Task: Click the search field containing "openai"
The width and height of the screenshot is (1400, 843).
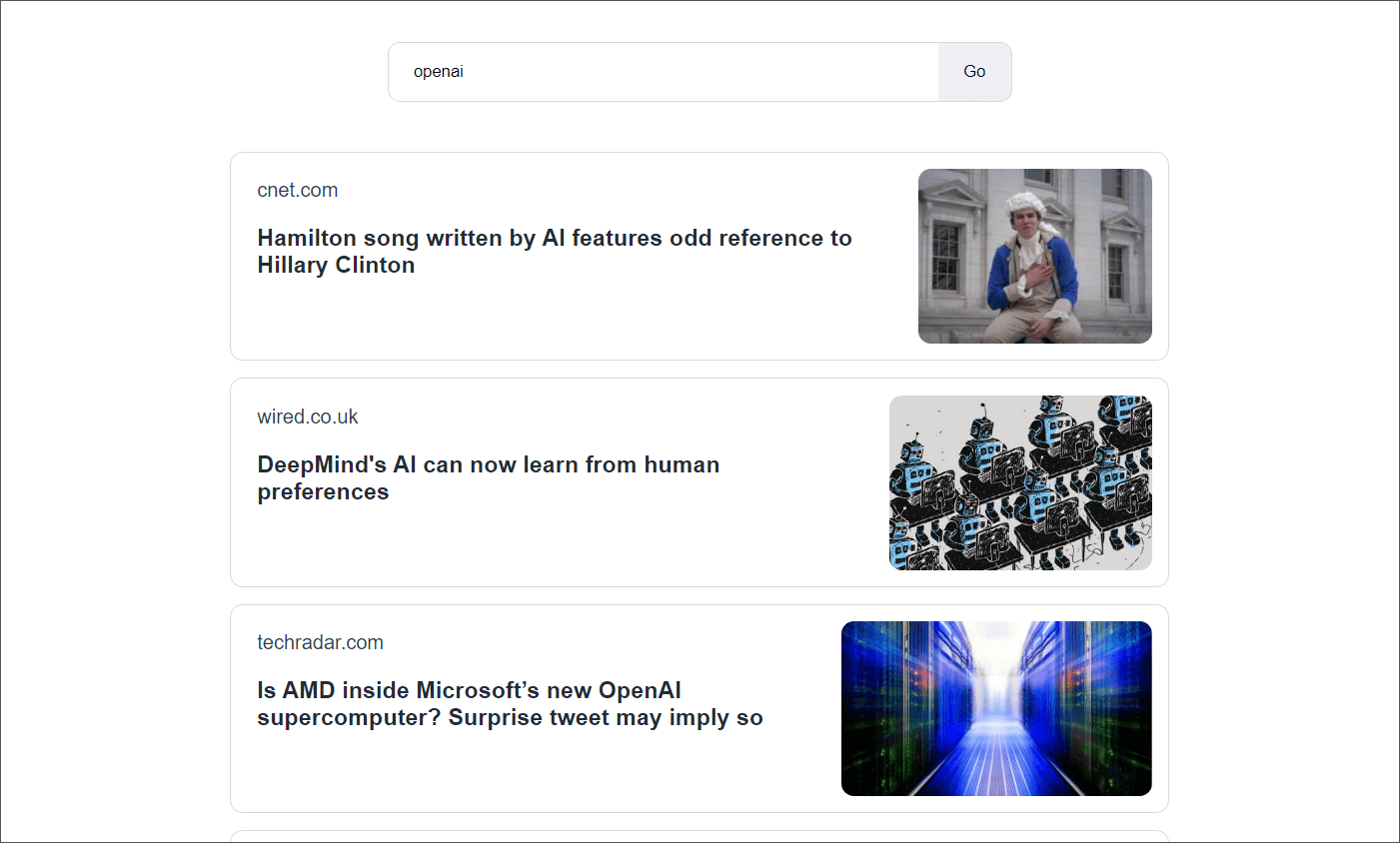Action: click(x=664, y=72)
